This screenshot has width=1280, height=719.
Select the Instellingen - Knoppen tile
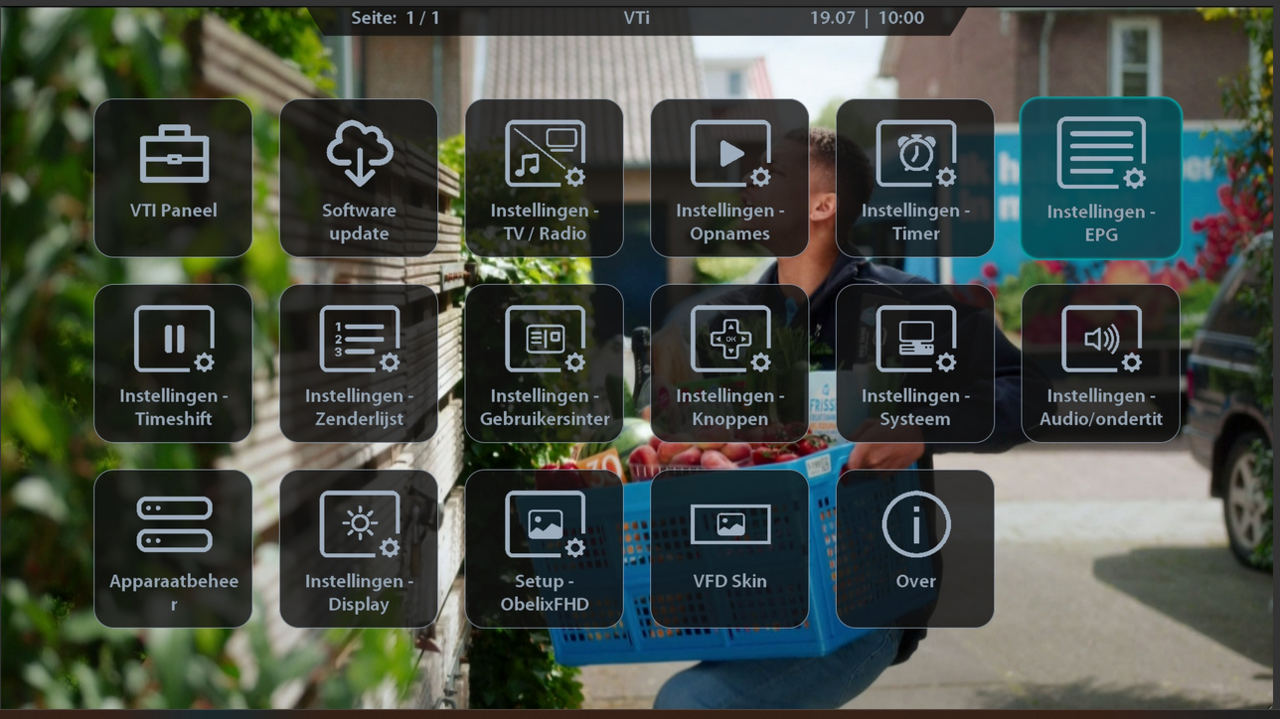click(x=729, y=362)
